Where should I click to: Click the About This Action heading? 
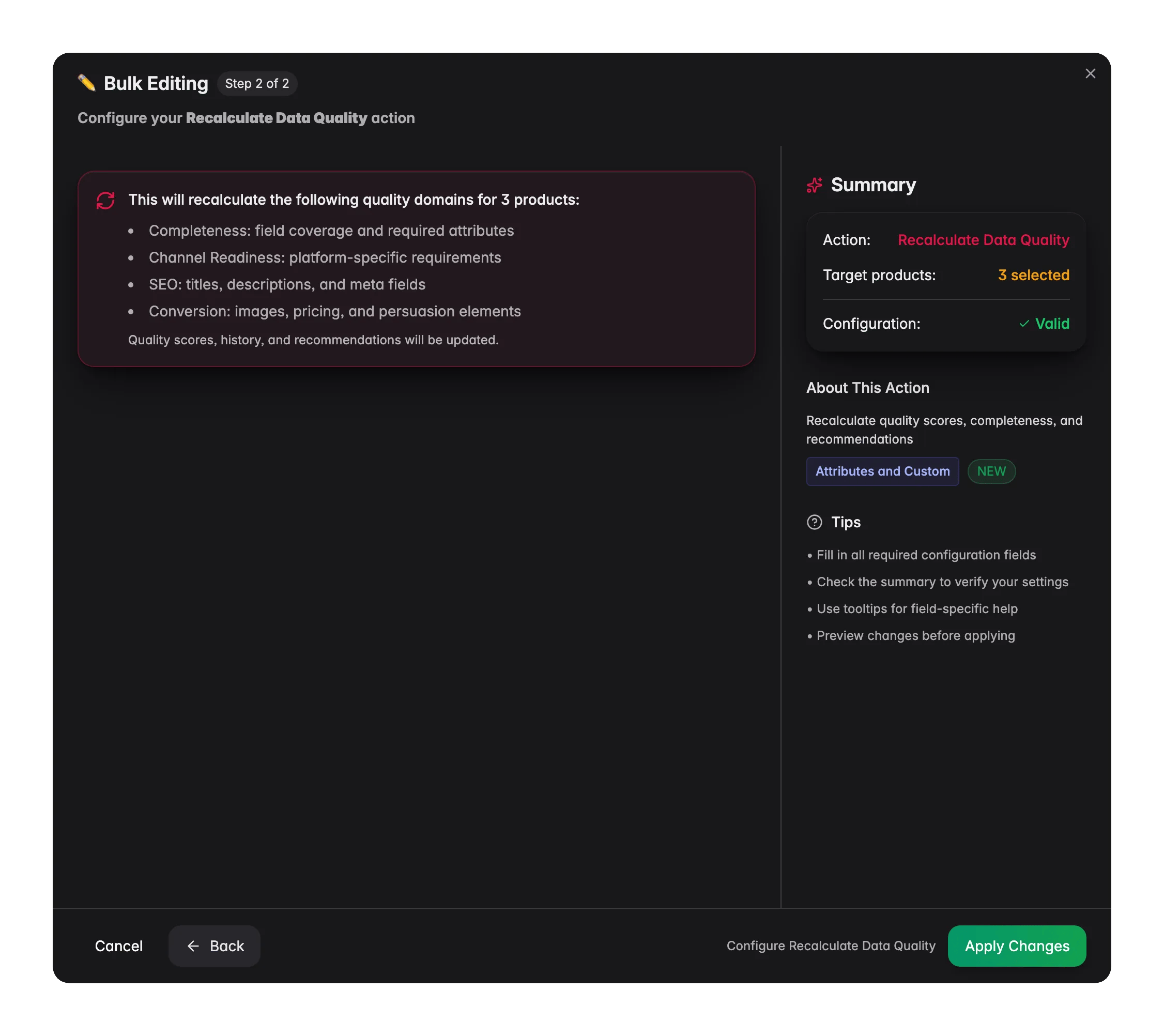tap(867, 388)
